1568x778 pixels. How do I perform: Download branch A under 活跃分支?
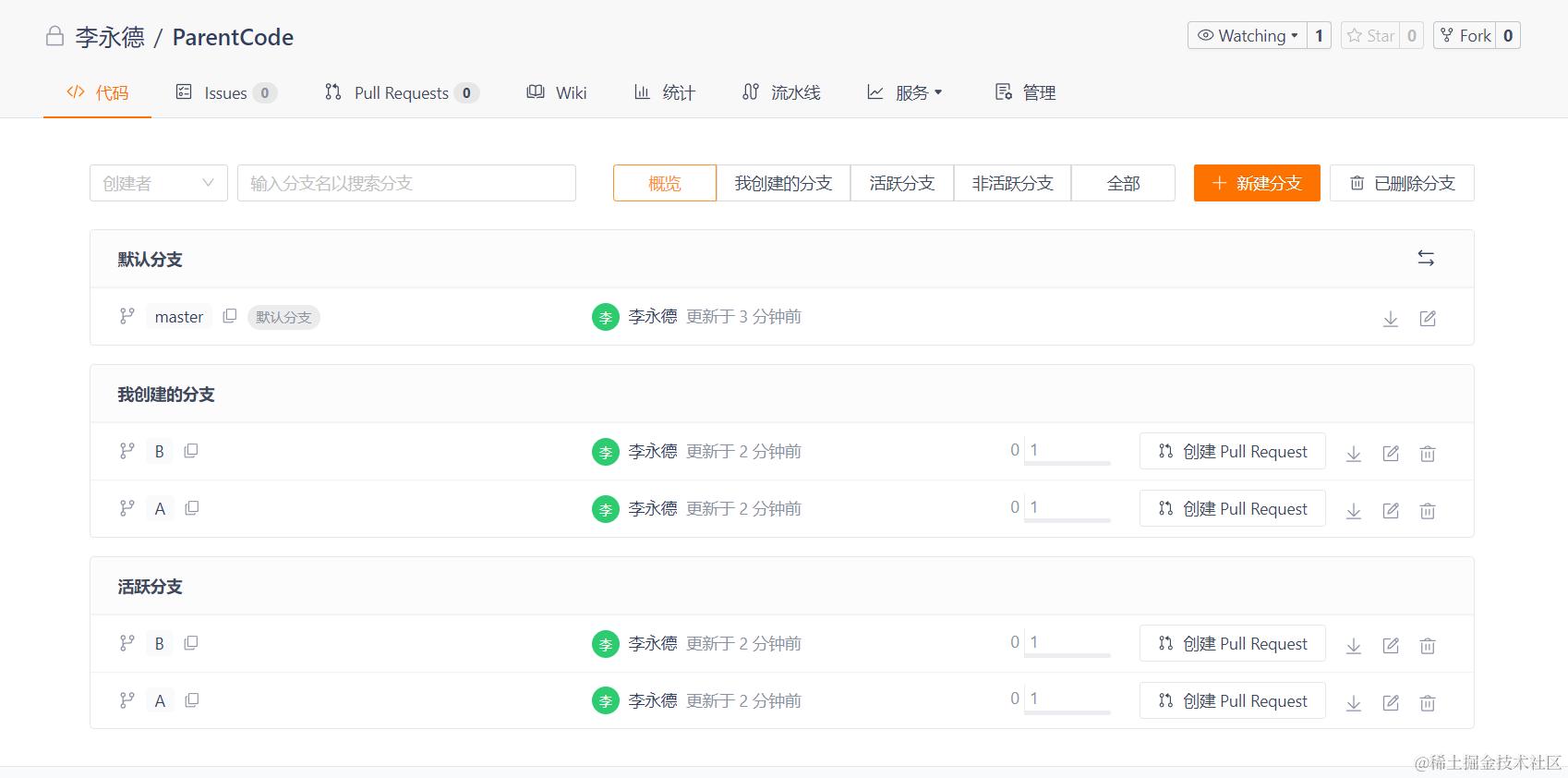(x=1354, y=703)
